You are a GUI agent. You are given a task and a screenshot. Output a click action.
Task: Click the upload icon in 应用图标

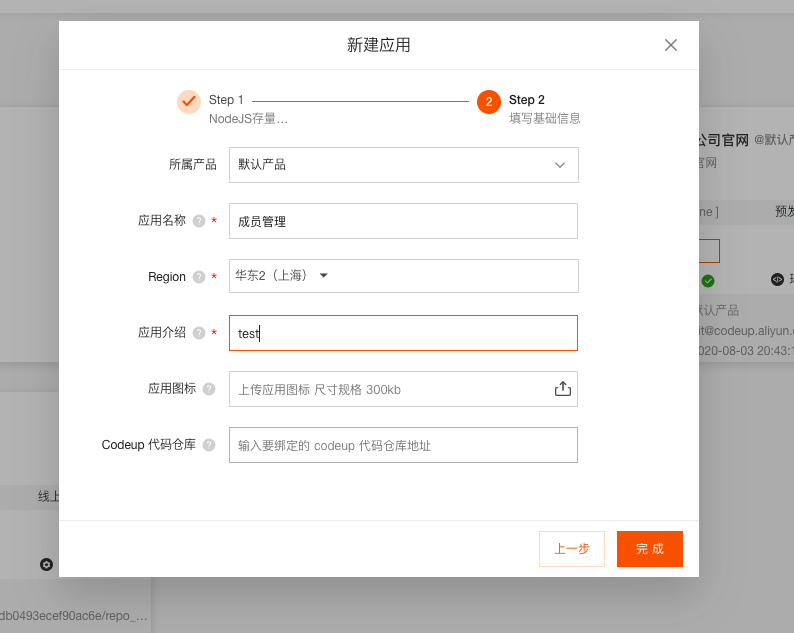(x=563, y=388)
